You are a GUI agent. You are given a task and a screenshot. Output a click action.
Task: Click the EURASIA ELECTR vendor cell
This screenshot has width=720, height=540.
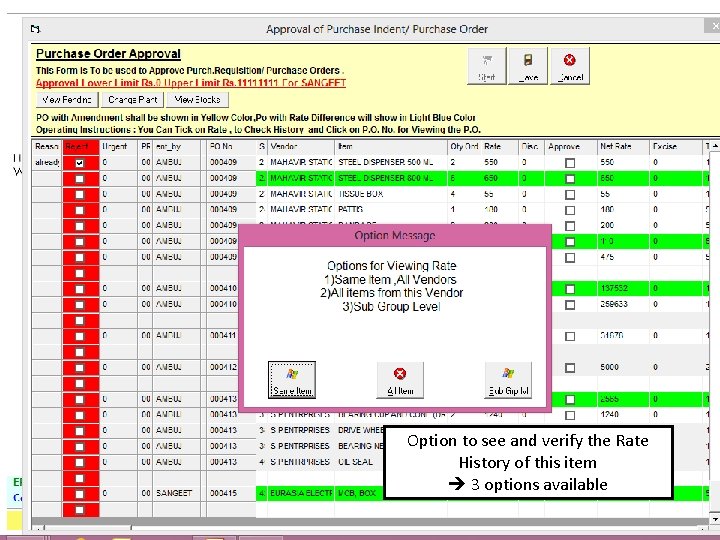(301, 493)
